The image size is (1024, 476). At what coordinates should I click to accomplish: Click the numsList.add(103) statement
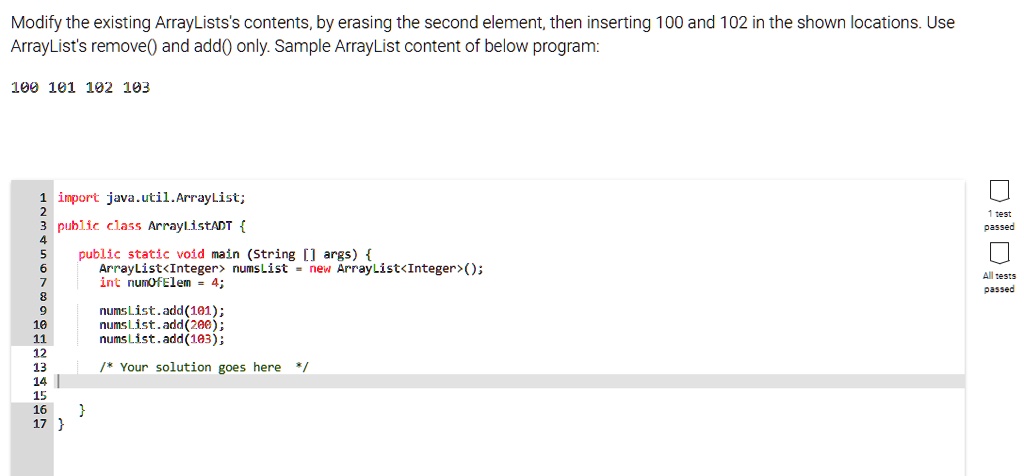tap(162, 339)
